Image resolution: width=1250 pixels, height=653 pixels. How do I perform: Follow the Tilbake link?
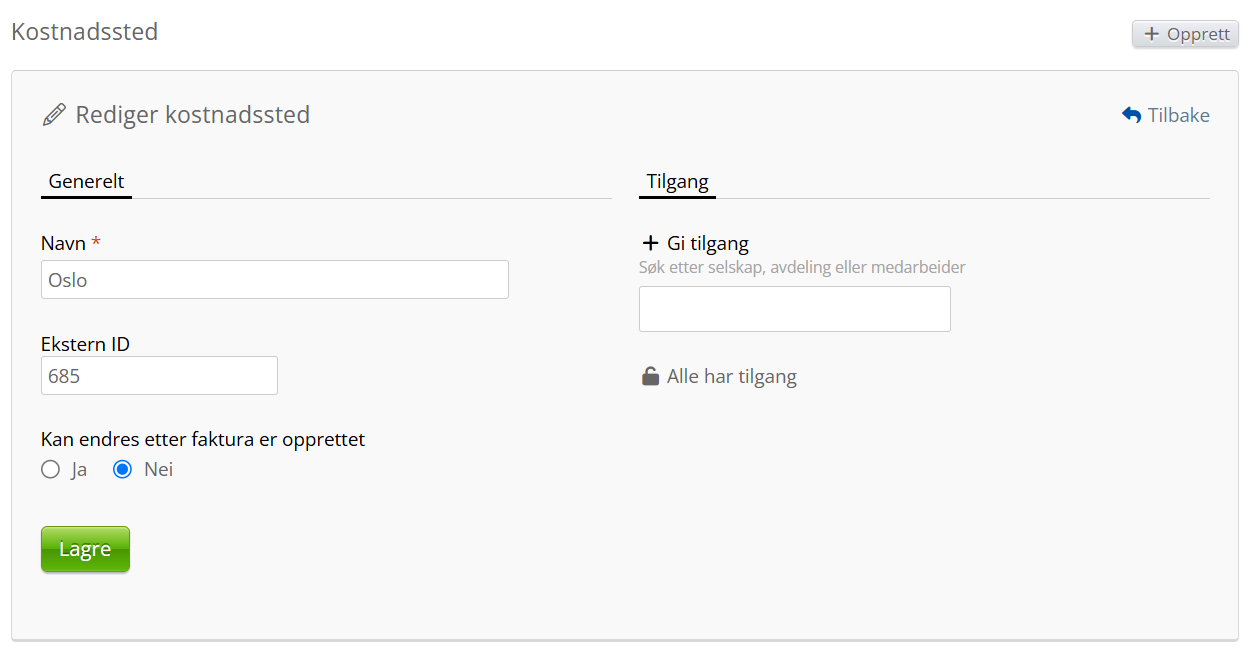coord(1178,115)
